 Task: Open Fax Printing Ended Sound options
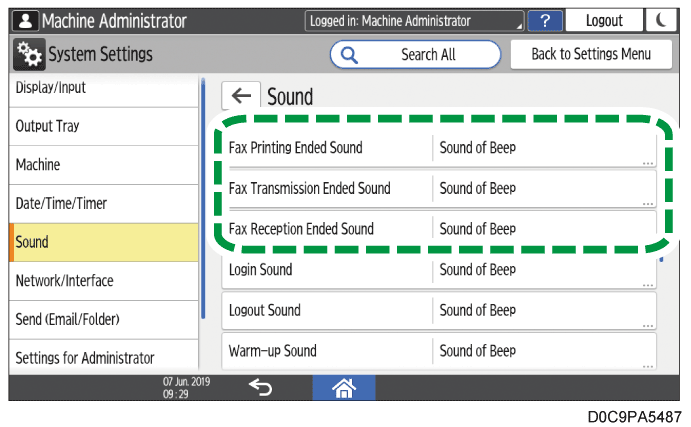pyautogui.click(x=439, y=148)
